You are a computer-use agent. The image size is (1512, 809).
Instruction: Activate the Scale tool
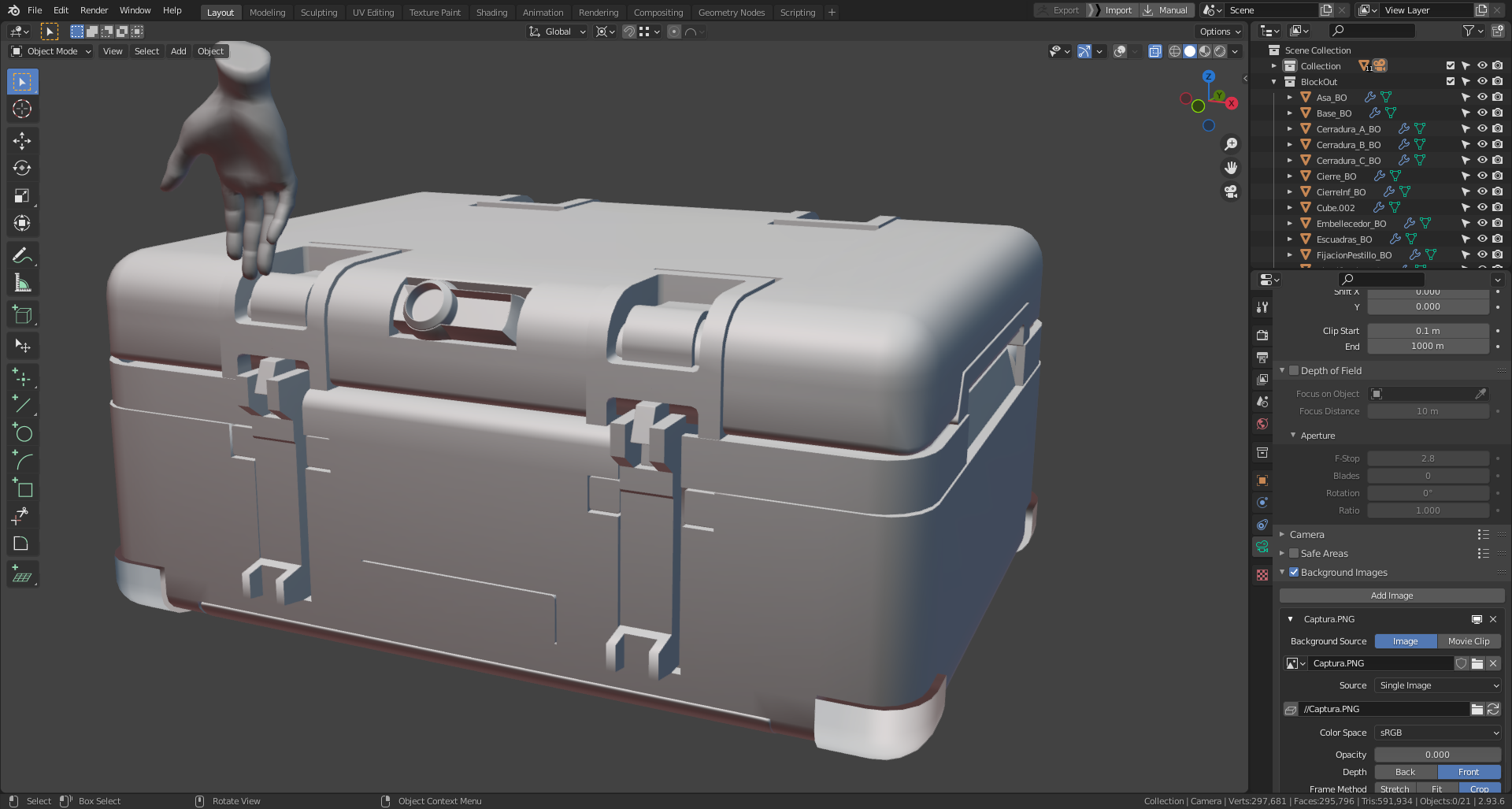pos(22,196)
